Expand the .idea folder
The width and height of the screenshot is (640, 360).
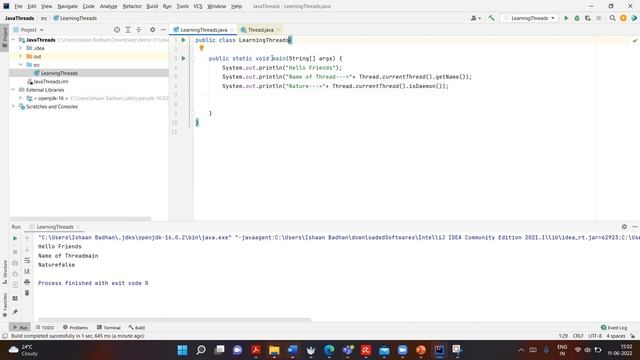point(20,48)
